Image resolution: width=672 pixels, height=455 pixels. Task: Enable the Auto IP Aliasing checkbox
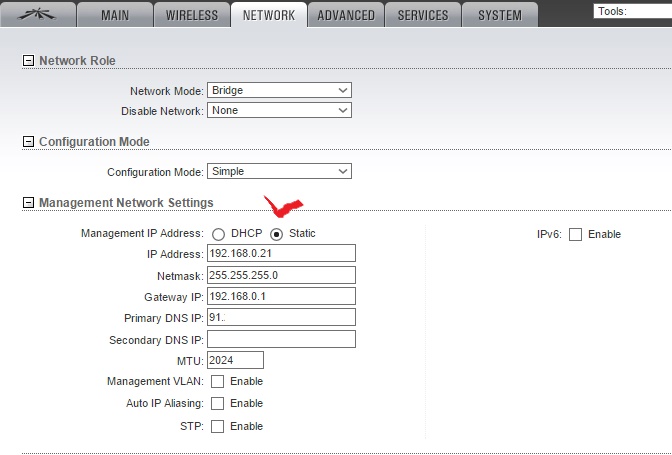pyautogui.click(x=217, y=403)
